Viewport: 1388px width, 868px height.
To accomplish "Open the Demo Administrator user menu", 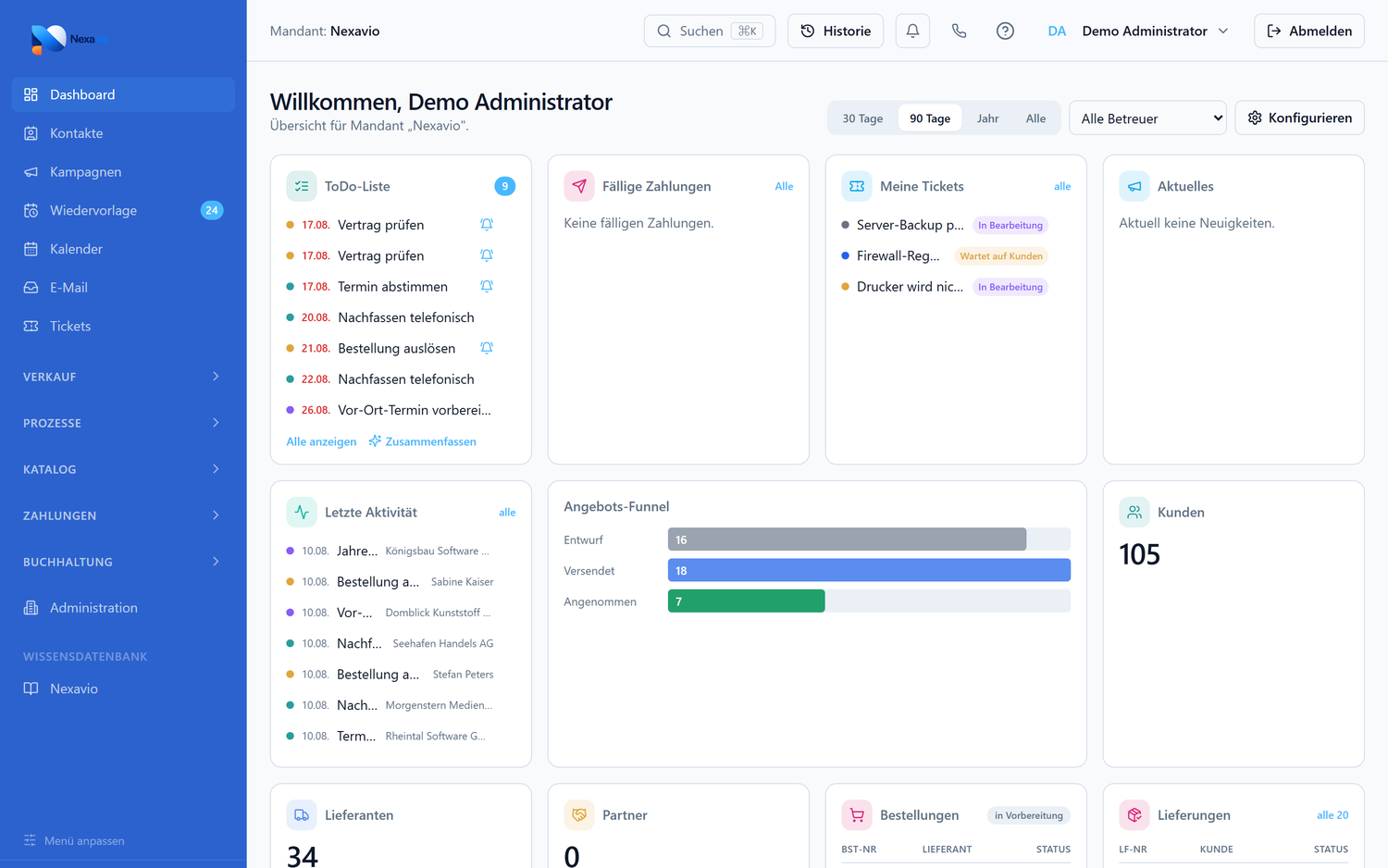I will pyautogui.click(x=1138, y=31).
